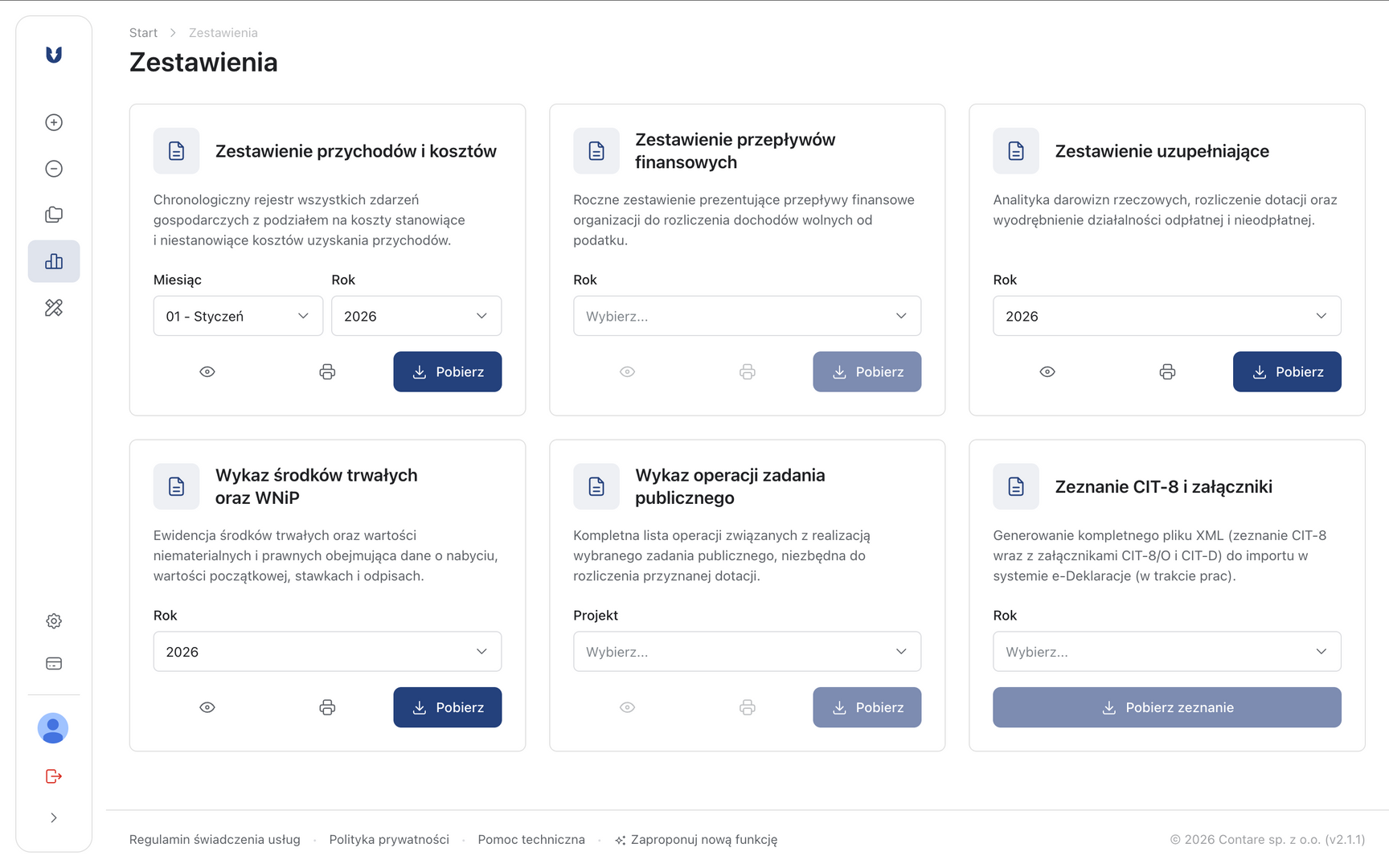This screenshot has height=868, width=1389.
Task: Click Zestawienia in the breadcrumb trail
Action: [x=223, y=32]
